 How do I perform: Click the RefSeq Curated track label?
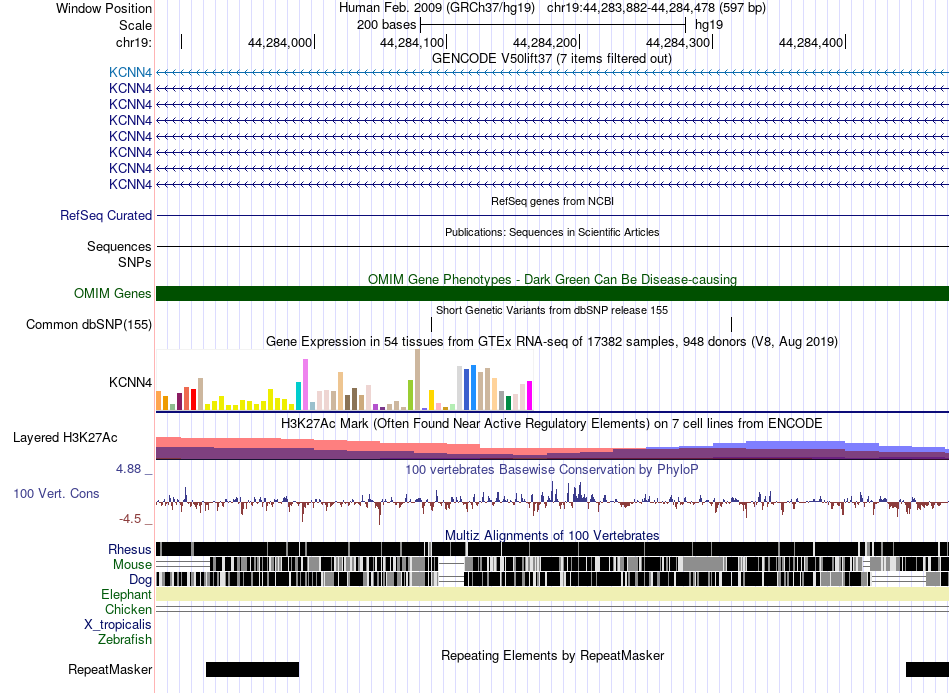[x=106, y=216]
